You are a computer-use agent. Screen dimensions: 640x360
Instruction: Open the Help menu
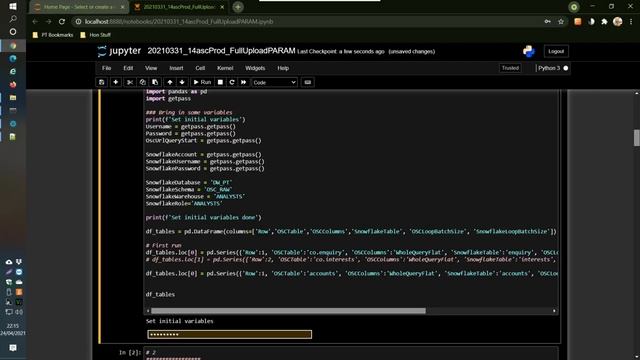click(283, 68)
